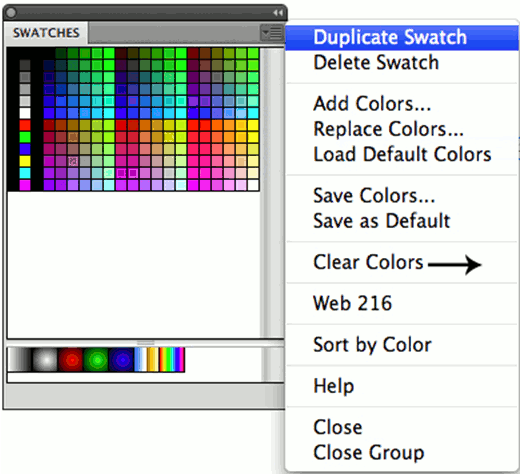520x475 pixels.
Task: Select the red radial gradient swatch
Action: [70, 360]
